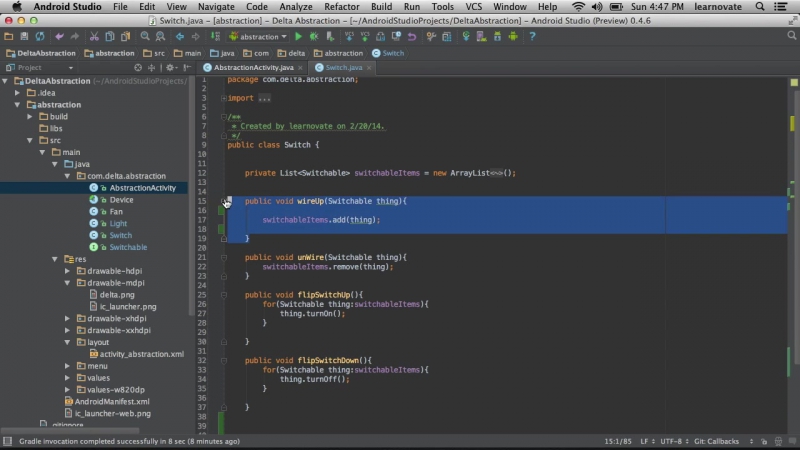Click the delta breadcrumb folder
The image size is (800, 450).
[x=291, y=53]
